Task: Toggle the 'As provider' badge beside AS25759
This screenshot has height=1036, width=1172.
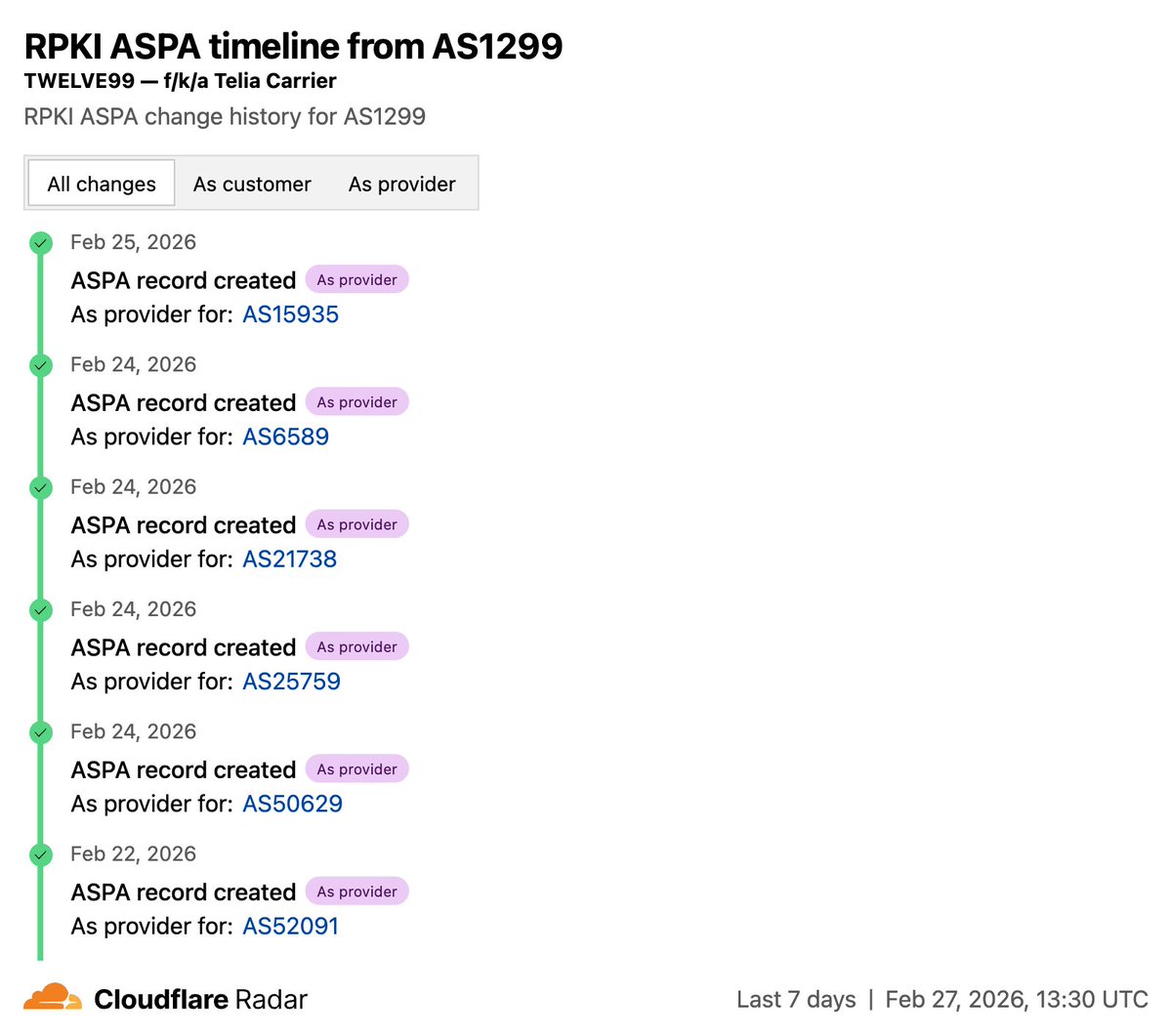Action: pos(356,645)
